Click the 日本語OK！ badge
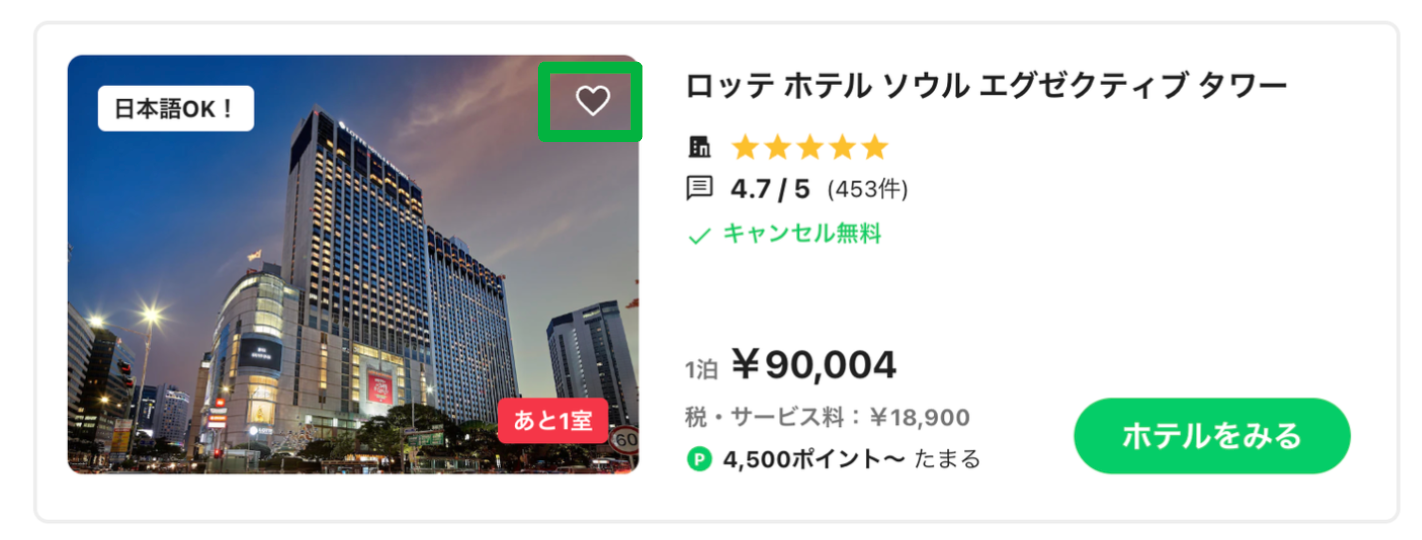This screenshot has width=1422, height=540. tap(176, 109)
